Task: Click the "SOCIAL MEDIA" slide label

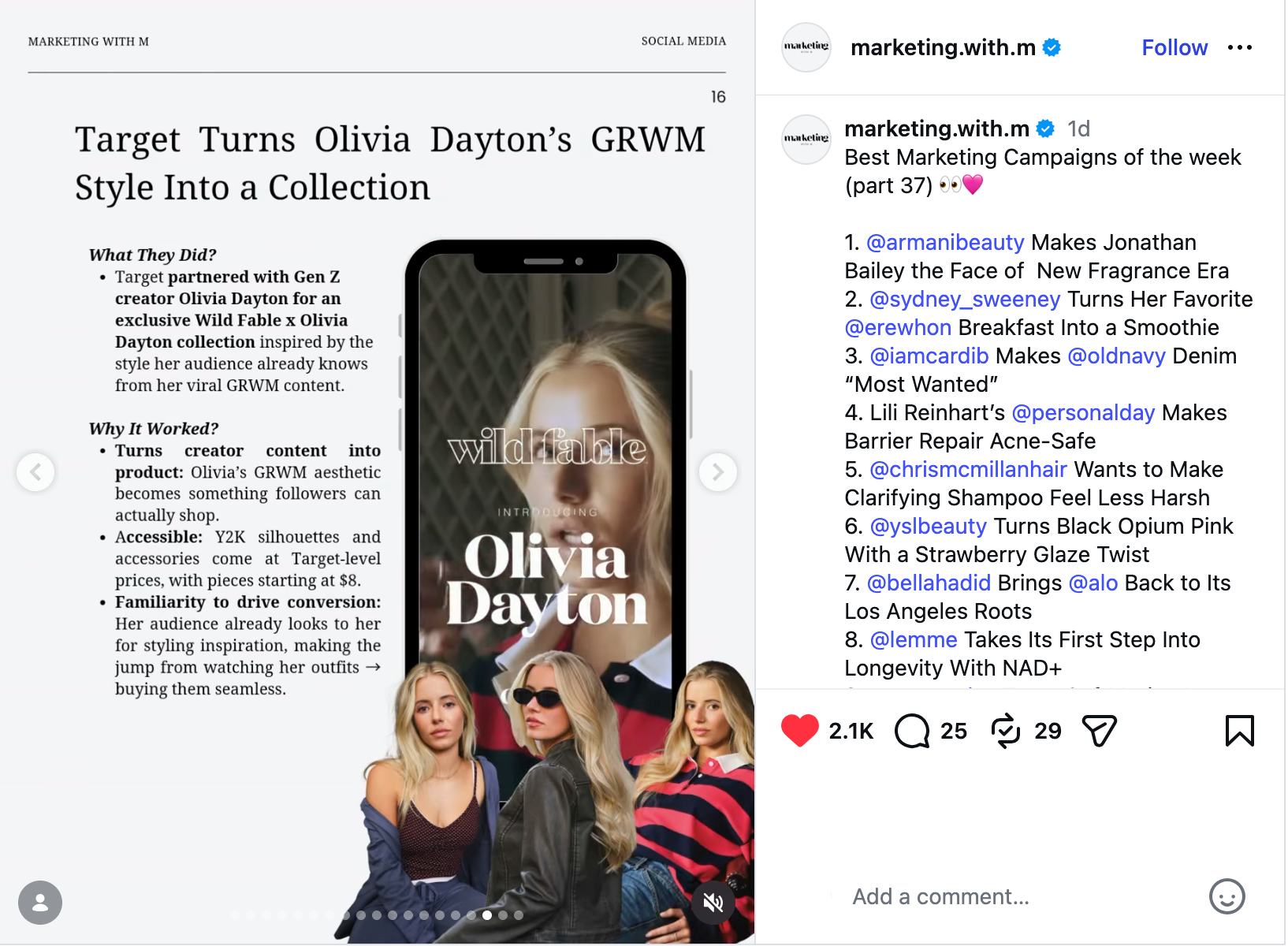Action: tap(683, 41)
